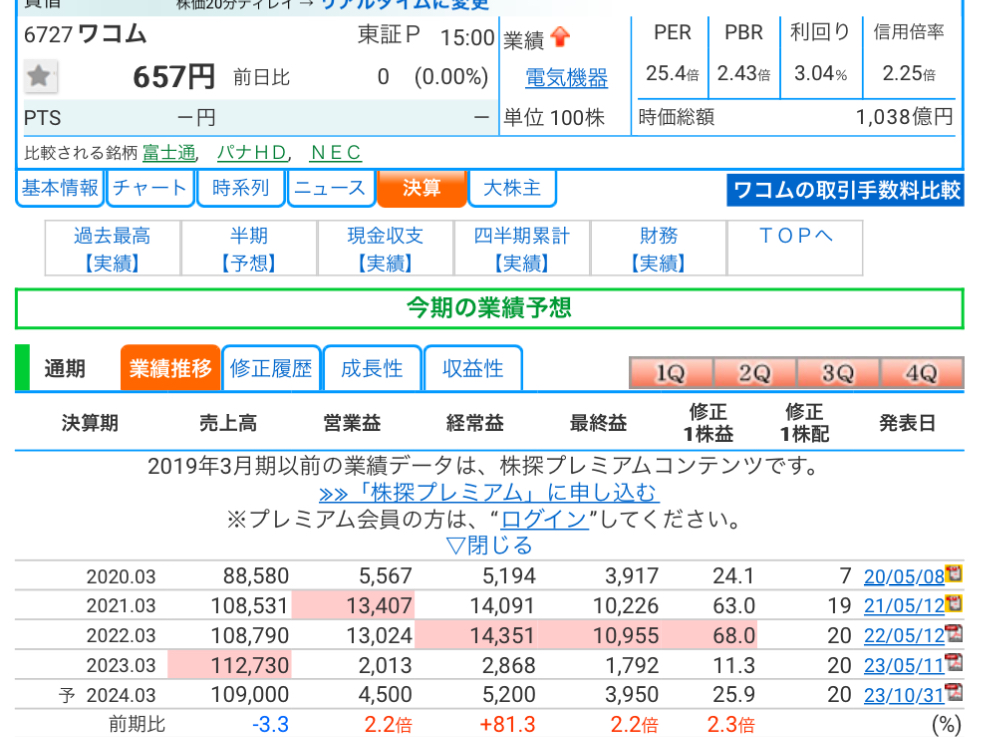The height and width of the screenshot is (737, 994).
Task: Open the 21/05/12 announcement link
Action: (x=904, y=606)
